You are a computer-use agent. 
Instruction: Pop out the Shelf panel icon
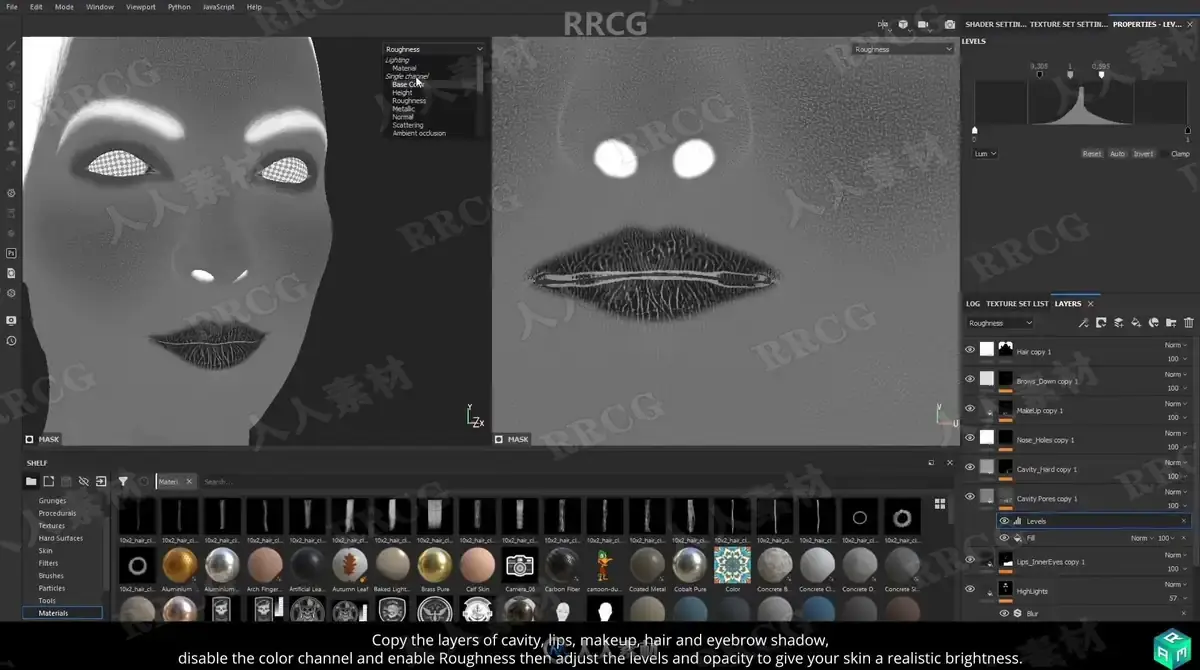932,463
